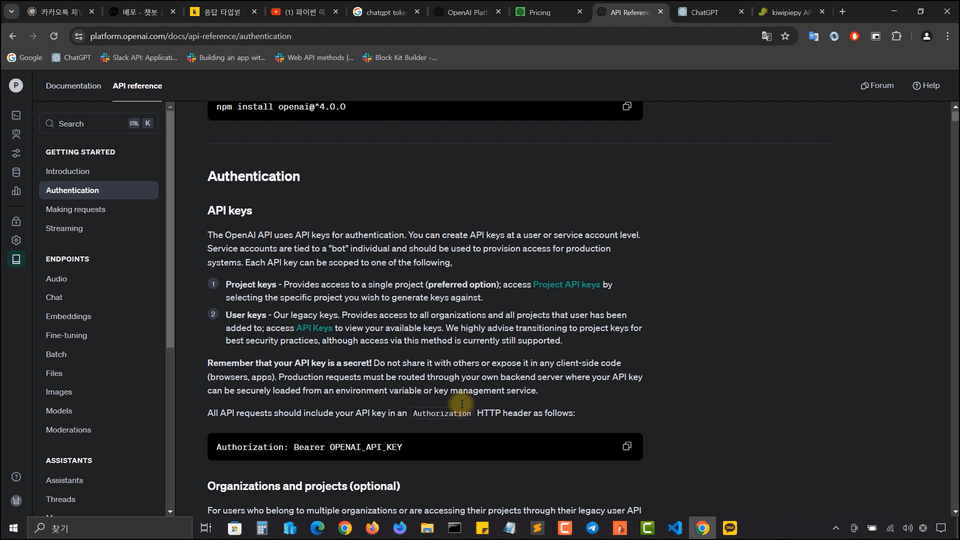
Task: Open the Help link
Action: (x=926, y=86)
